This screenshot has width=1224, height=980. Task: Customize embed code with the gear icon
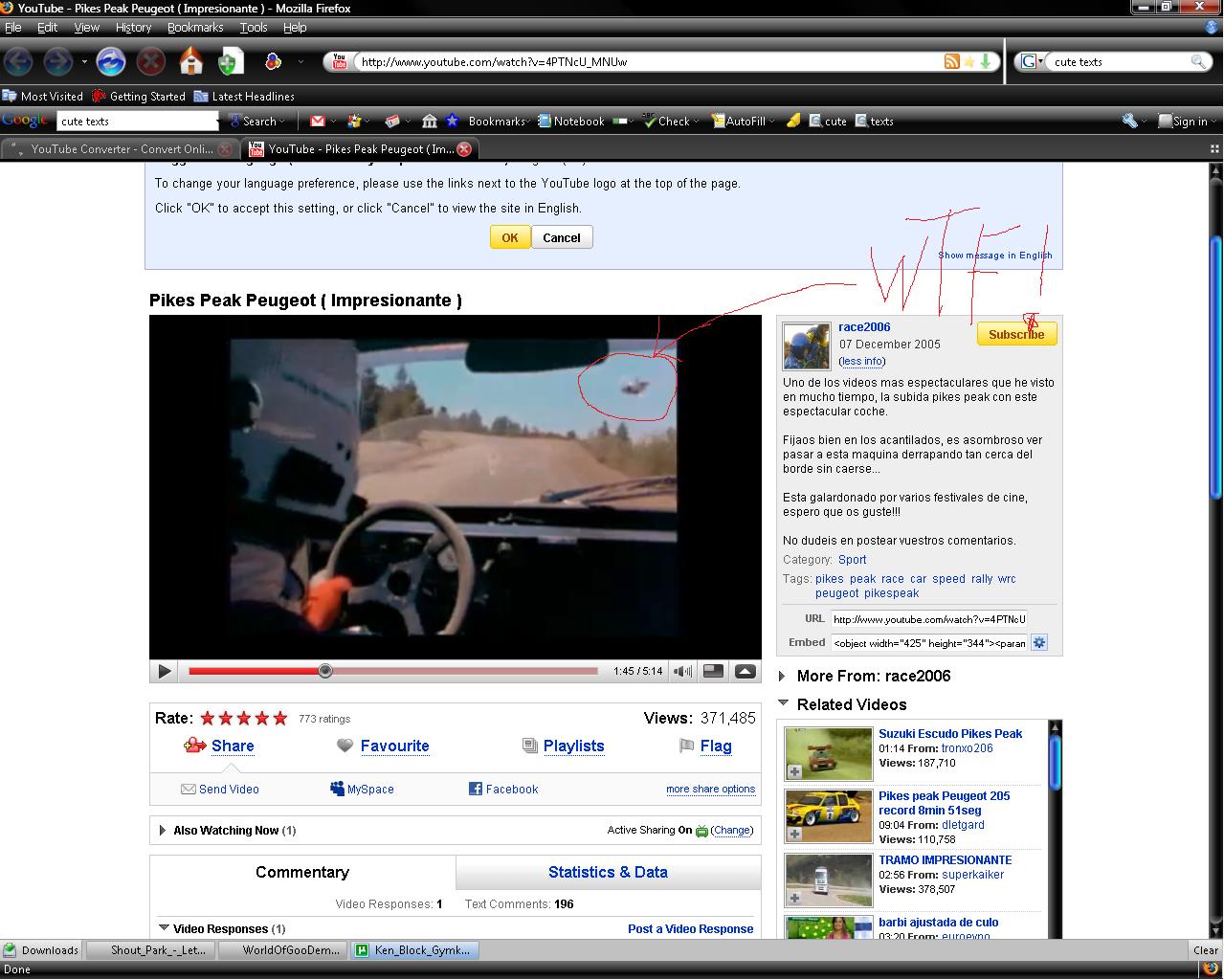pyautogui.click(x=1040, y=642)
